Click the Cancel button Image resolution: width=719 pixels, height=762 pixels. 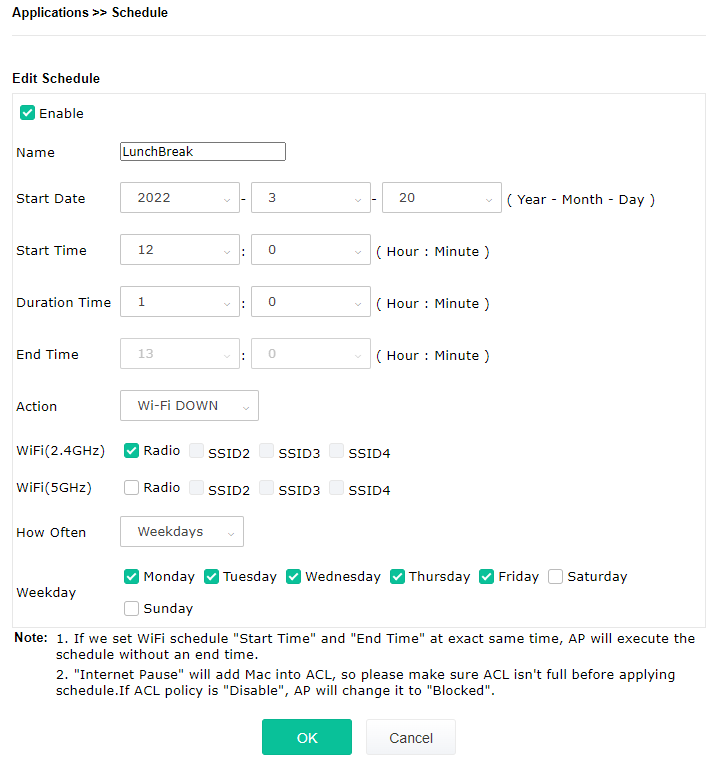click(411, 737)
